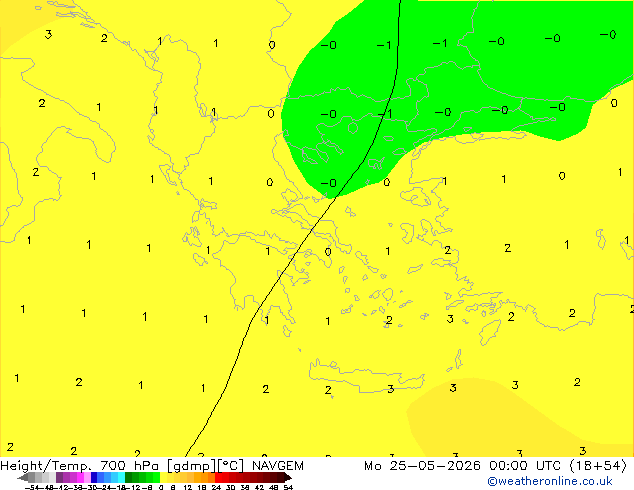Click the dark green swatch in the legend

(x=128, y=478)
